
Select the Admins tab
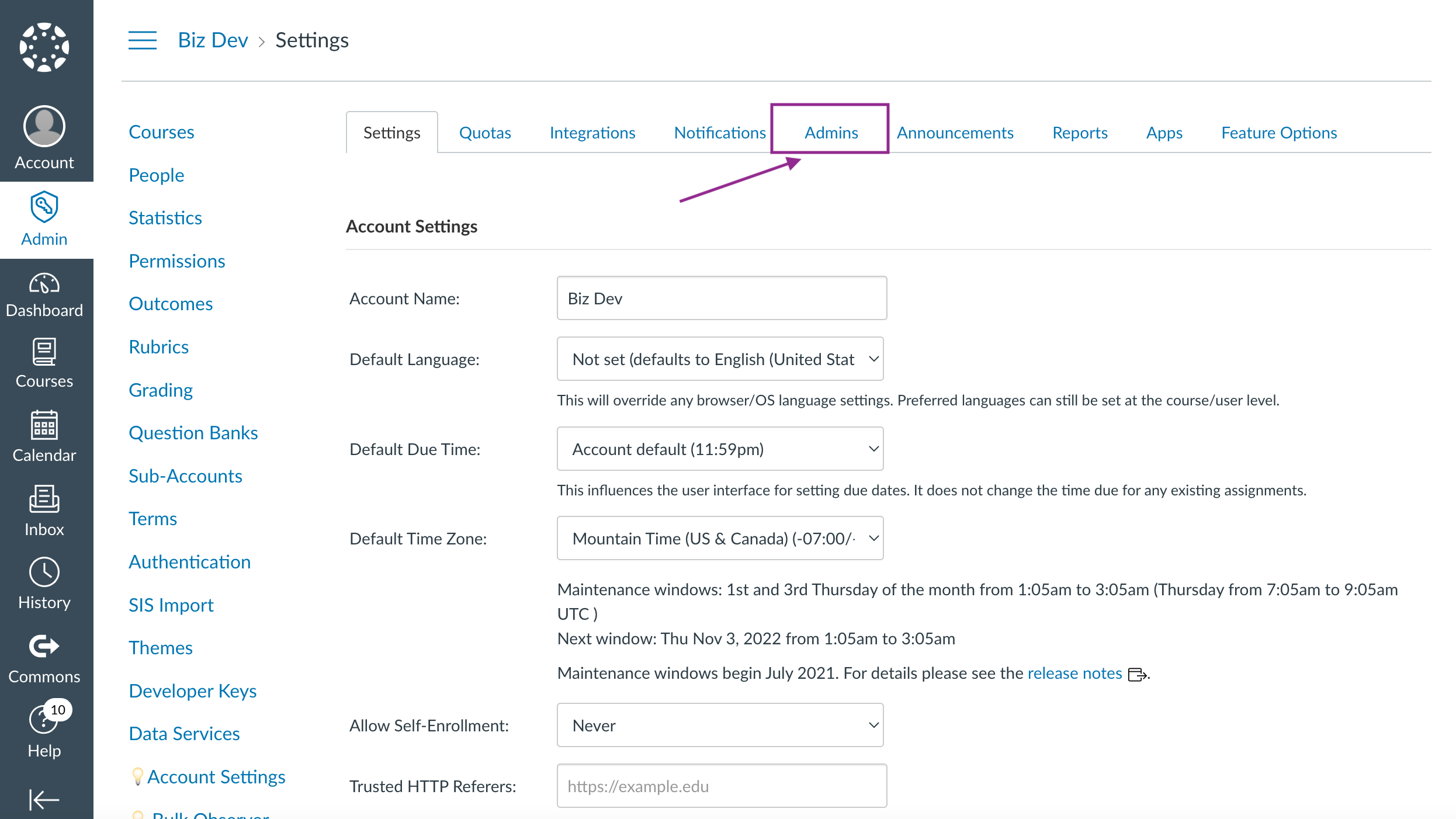pyautogui.click(x=830, y=132)
